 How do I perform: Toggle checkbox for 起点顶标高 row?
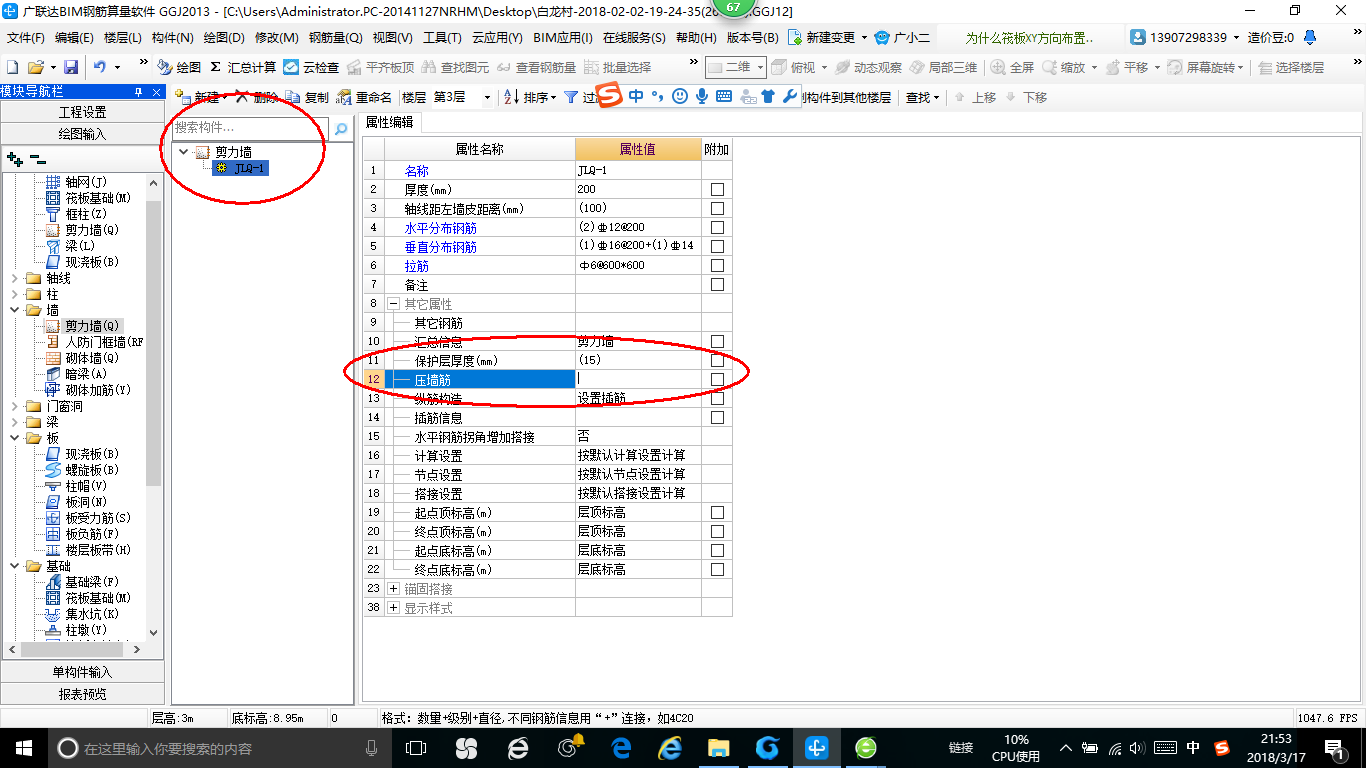tap(717, 512)
